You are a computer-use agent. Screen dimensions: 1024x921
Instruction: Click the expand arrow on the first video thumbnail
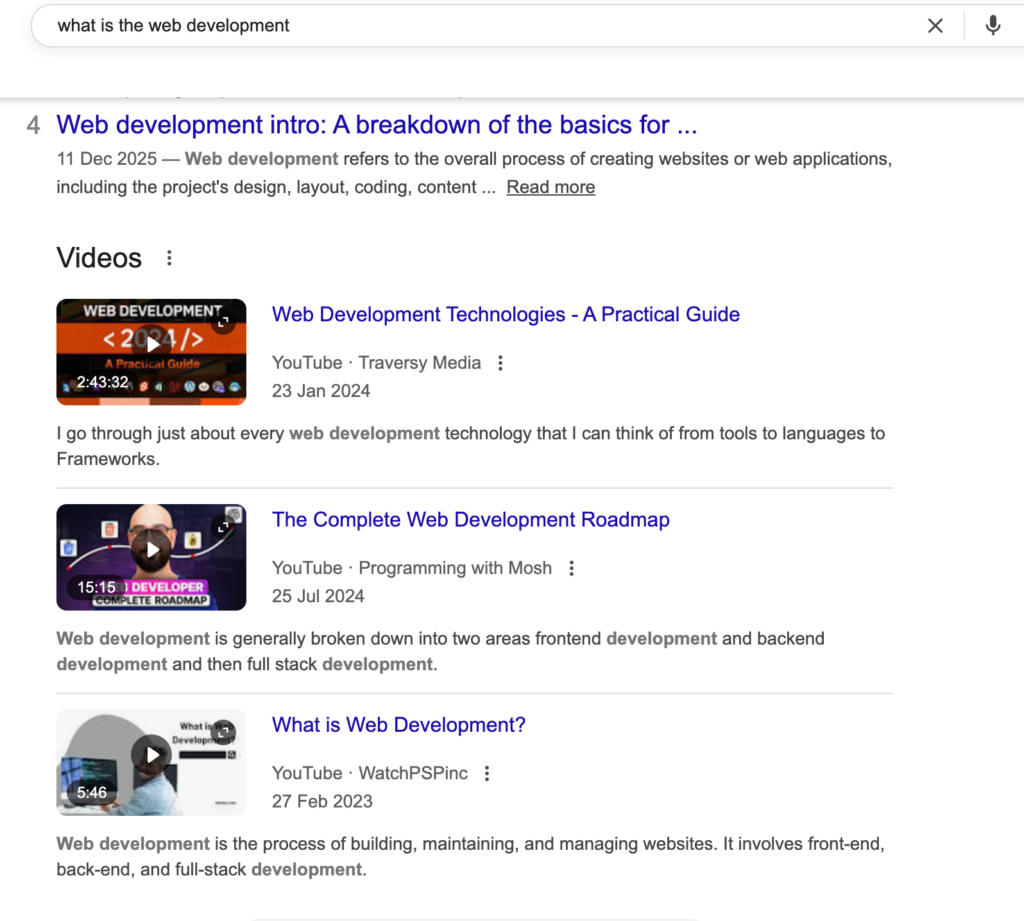tap(224, 322)
